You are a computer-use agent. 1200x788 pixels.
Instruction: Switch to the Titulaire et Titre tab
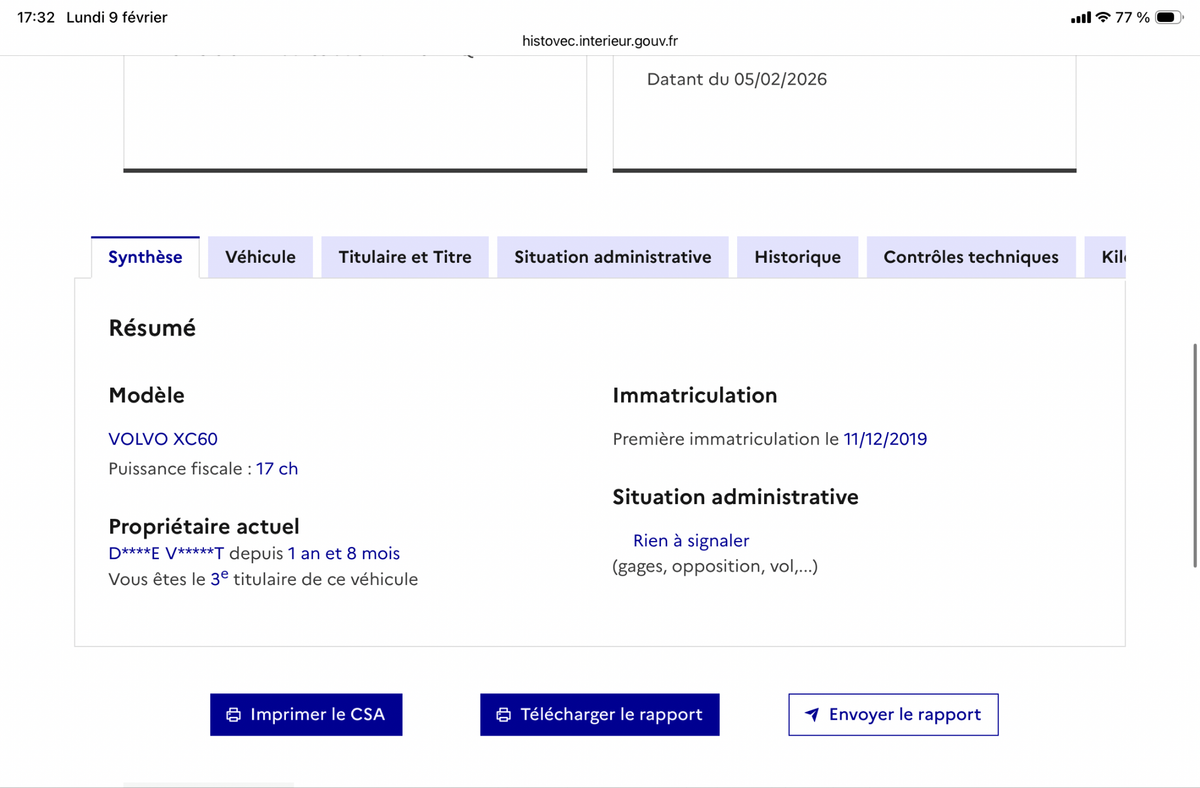(x=405, y=257)
